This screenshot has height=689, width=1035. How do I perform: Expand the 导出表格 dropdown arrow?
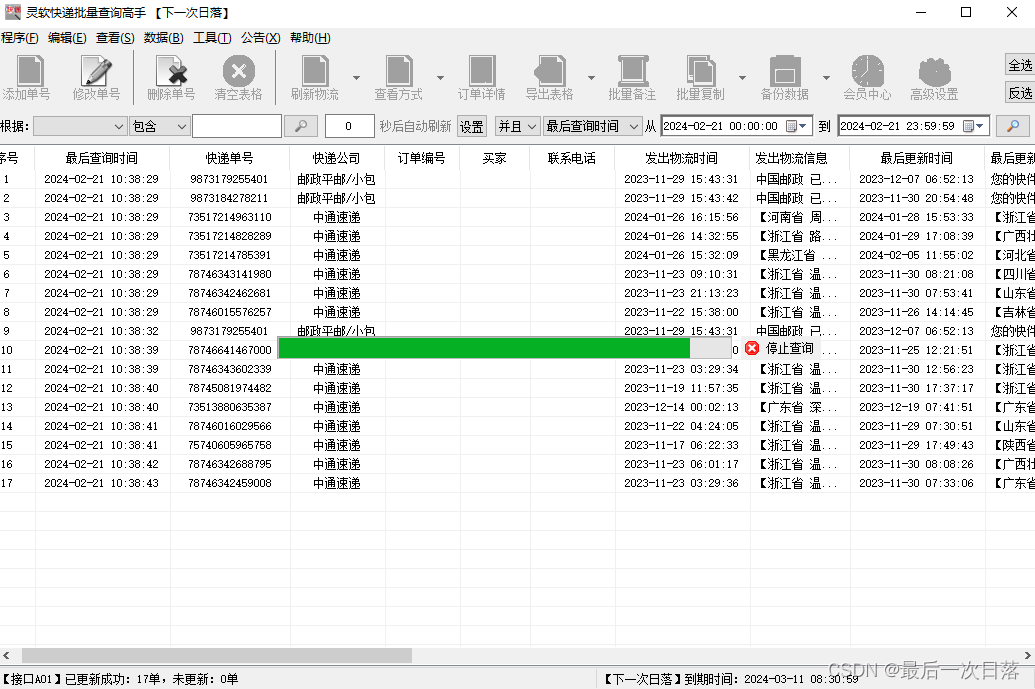pyautogui.click(x=591, y=78)
